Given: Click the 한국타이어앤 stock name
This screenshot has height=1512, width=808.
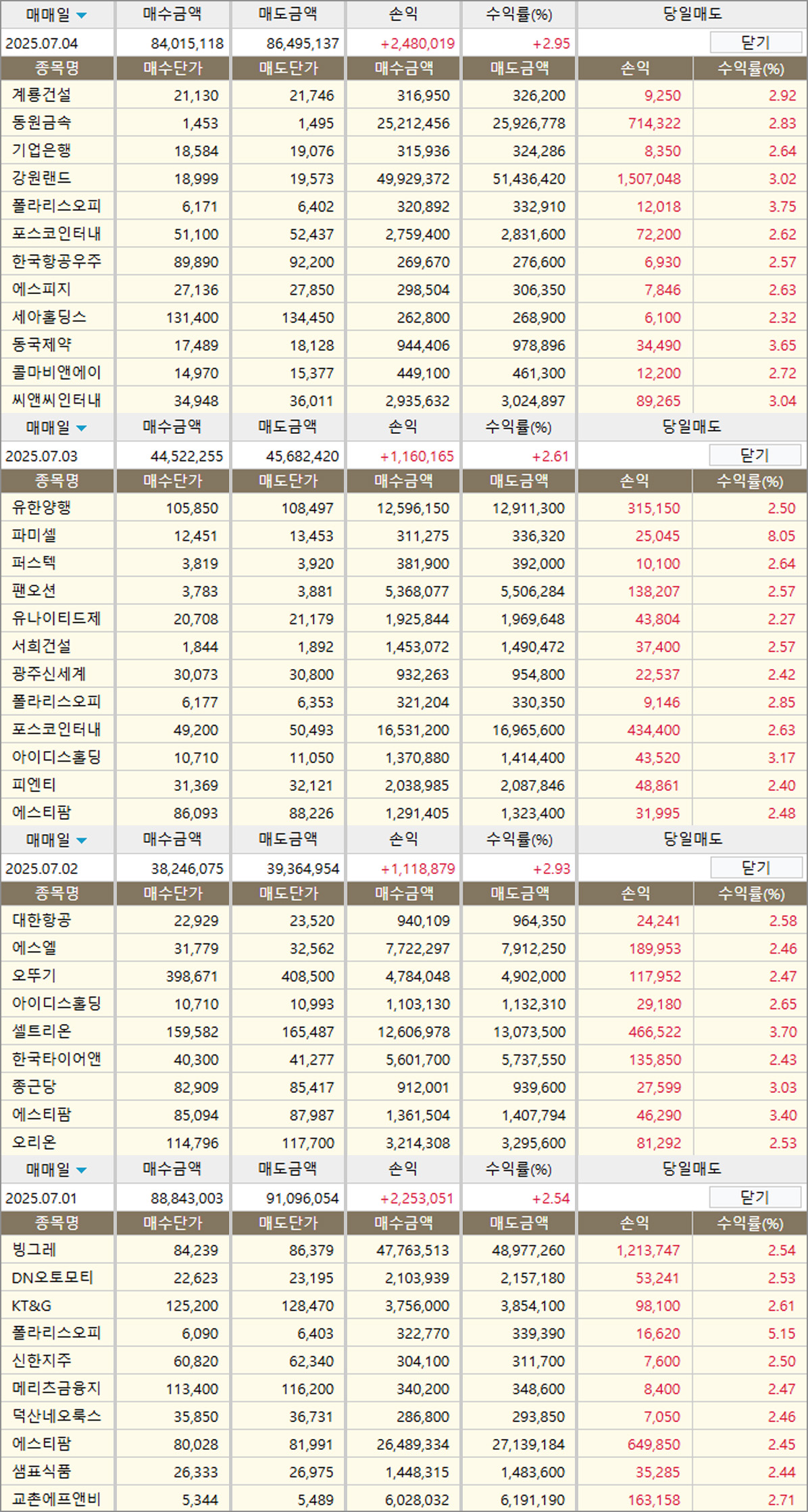Looking at the screenshot, I should coord(57,1059).
